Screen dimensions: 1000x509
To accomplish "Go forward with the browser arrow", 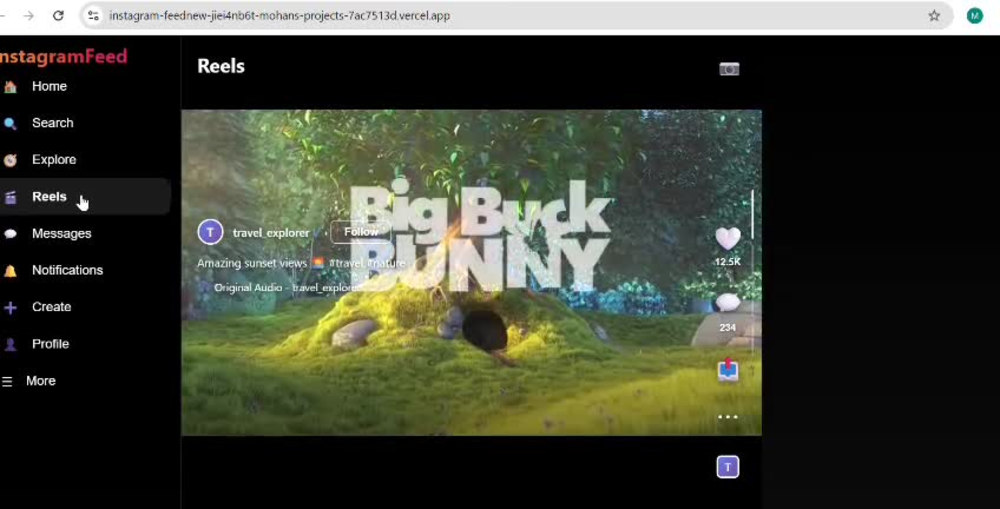I will point(29,15).
